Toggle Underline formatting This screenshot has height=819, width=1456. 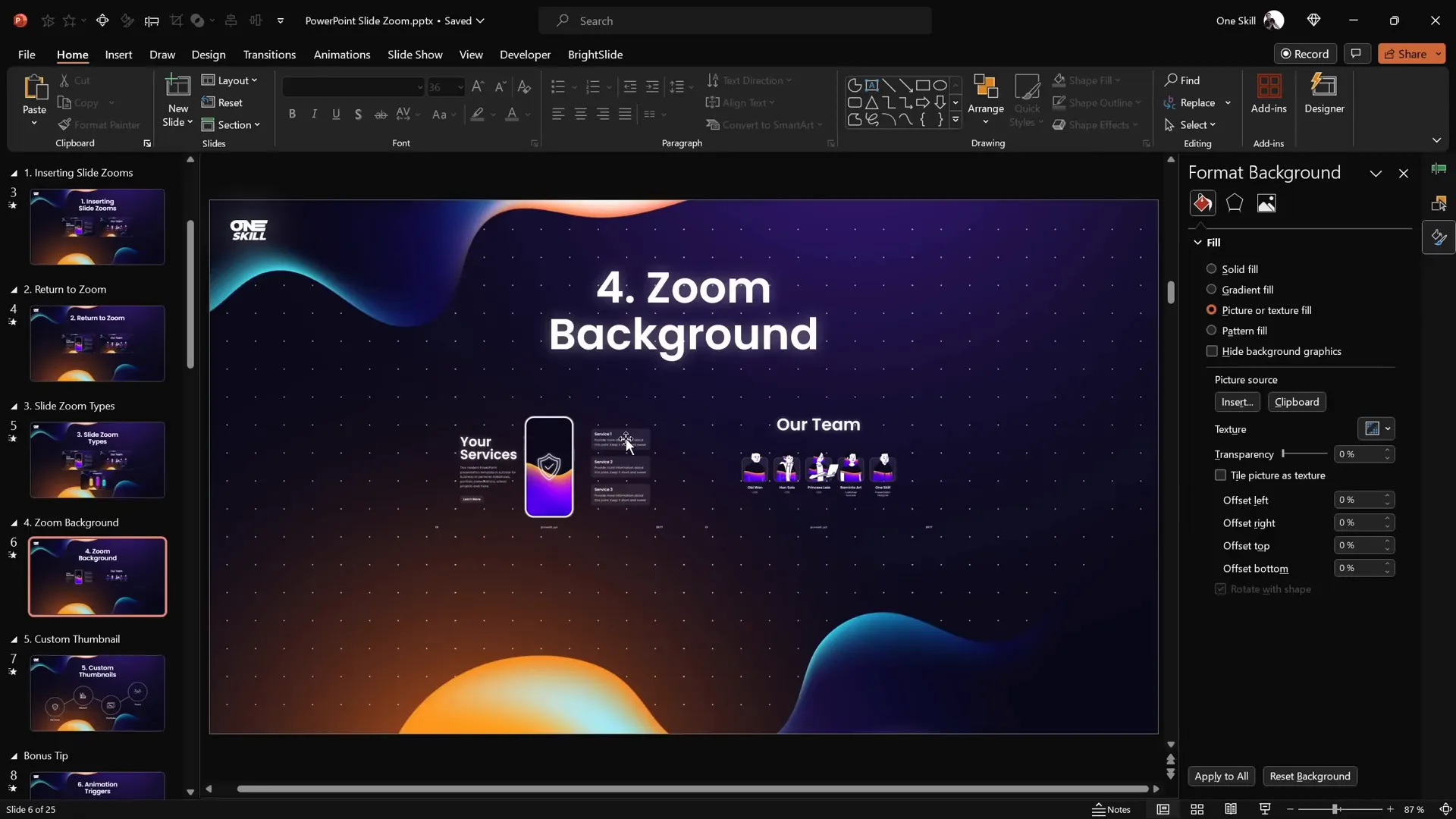[x=336, y=114]
